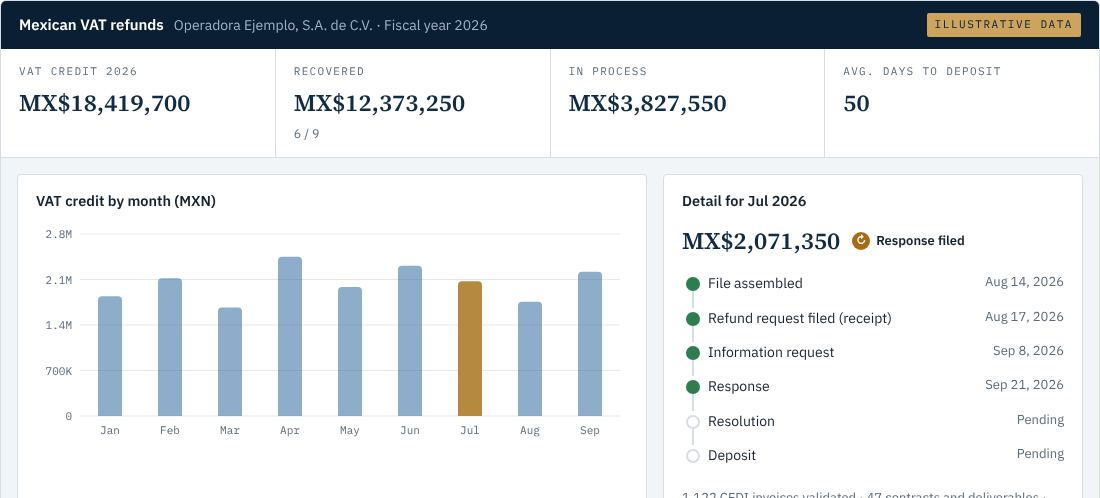Image resolution: width=1100 pixels, height=498 pixels.
Task: Click the empty Deposit step circle
Action: pos(692,456)
